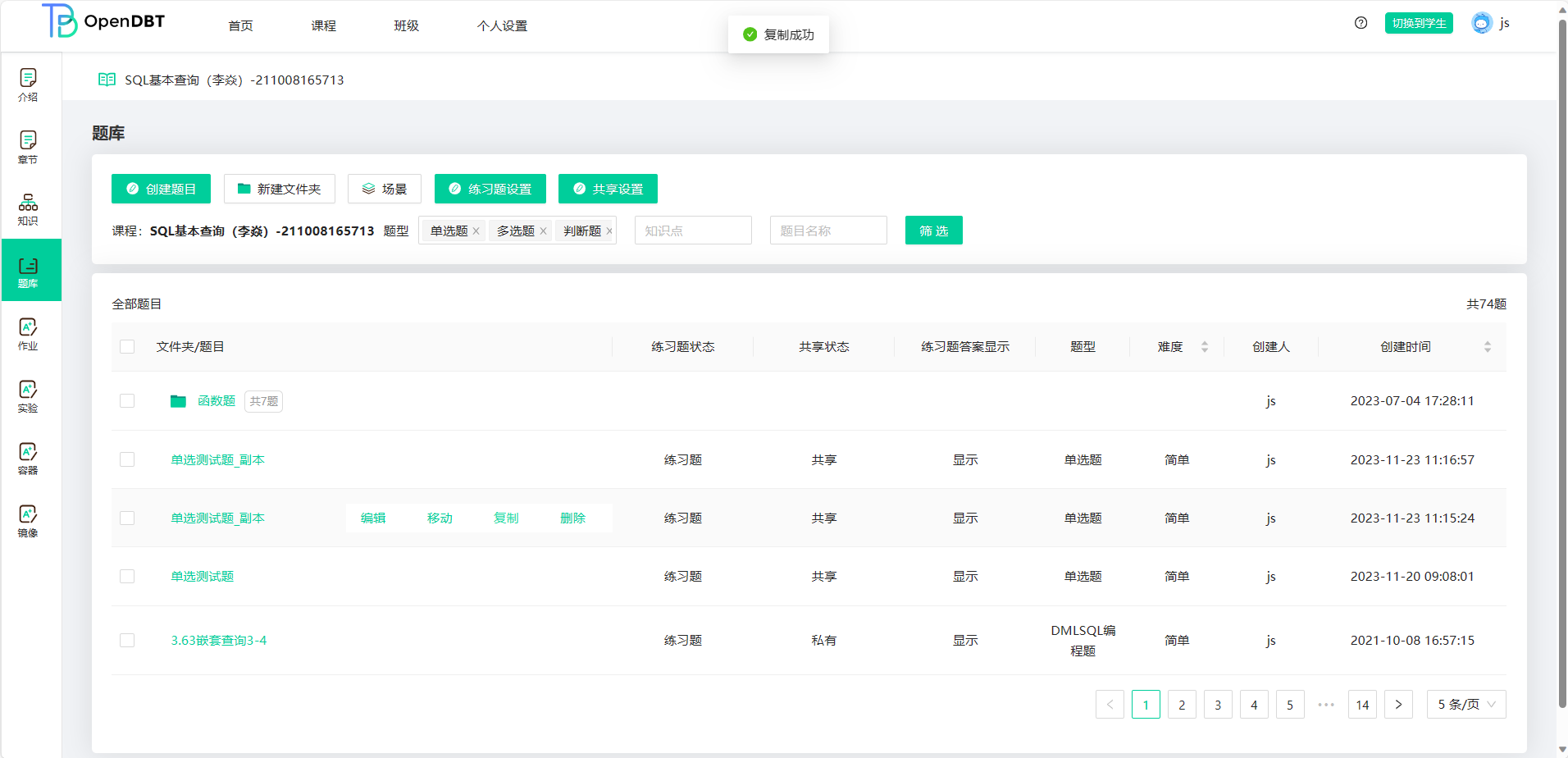Tick the checkbox for 函数题 folder
1568x758 pixels.
(127, 401)
